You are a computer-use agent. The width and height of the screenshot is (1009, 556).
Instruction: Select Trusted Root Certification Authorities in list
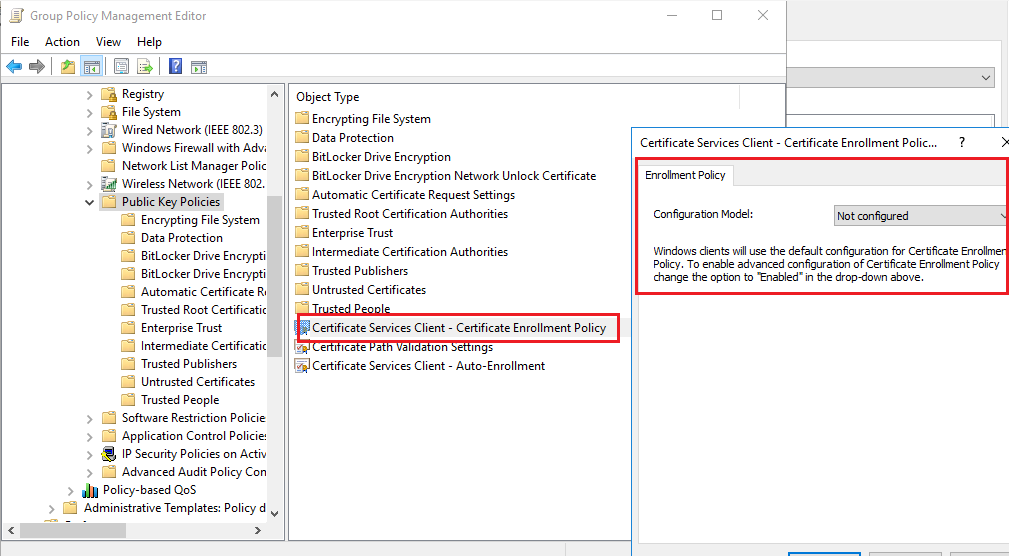tap(410, 214)
